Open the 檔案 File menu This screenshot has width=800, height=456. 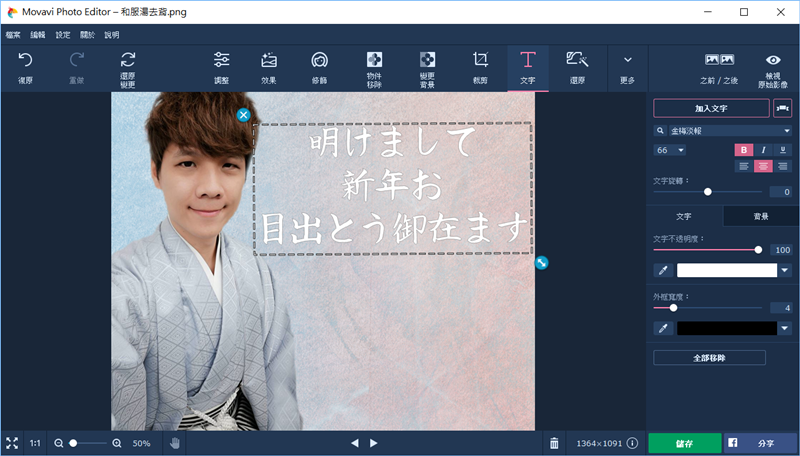(13, 35)
